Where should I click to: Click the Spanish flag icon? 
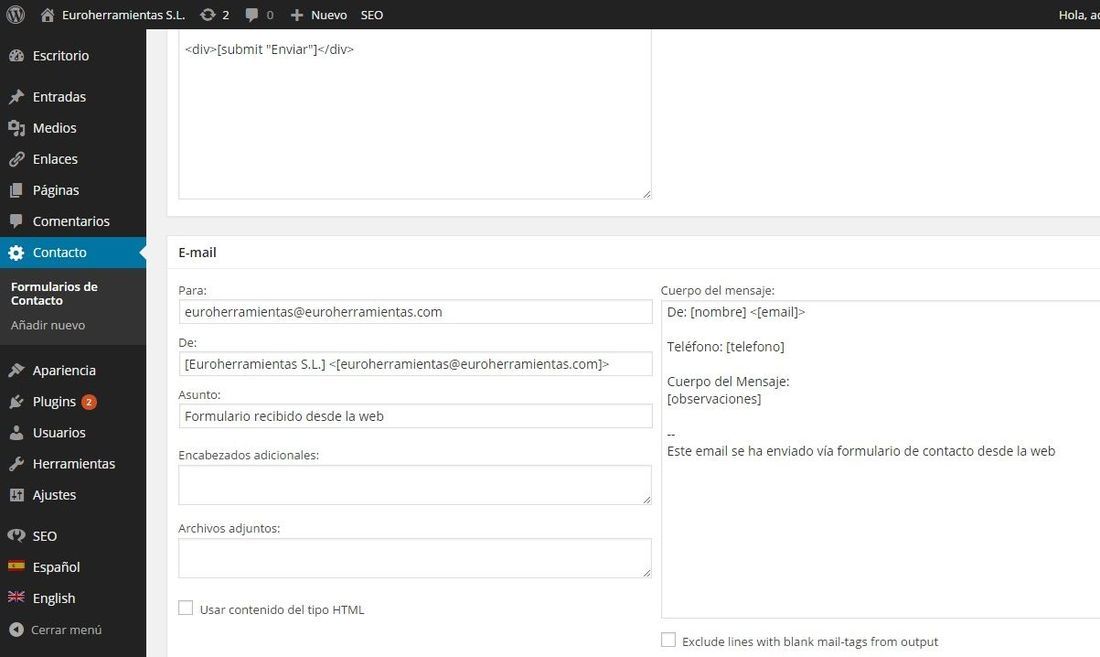(16, 565)
